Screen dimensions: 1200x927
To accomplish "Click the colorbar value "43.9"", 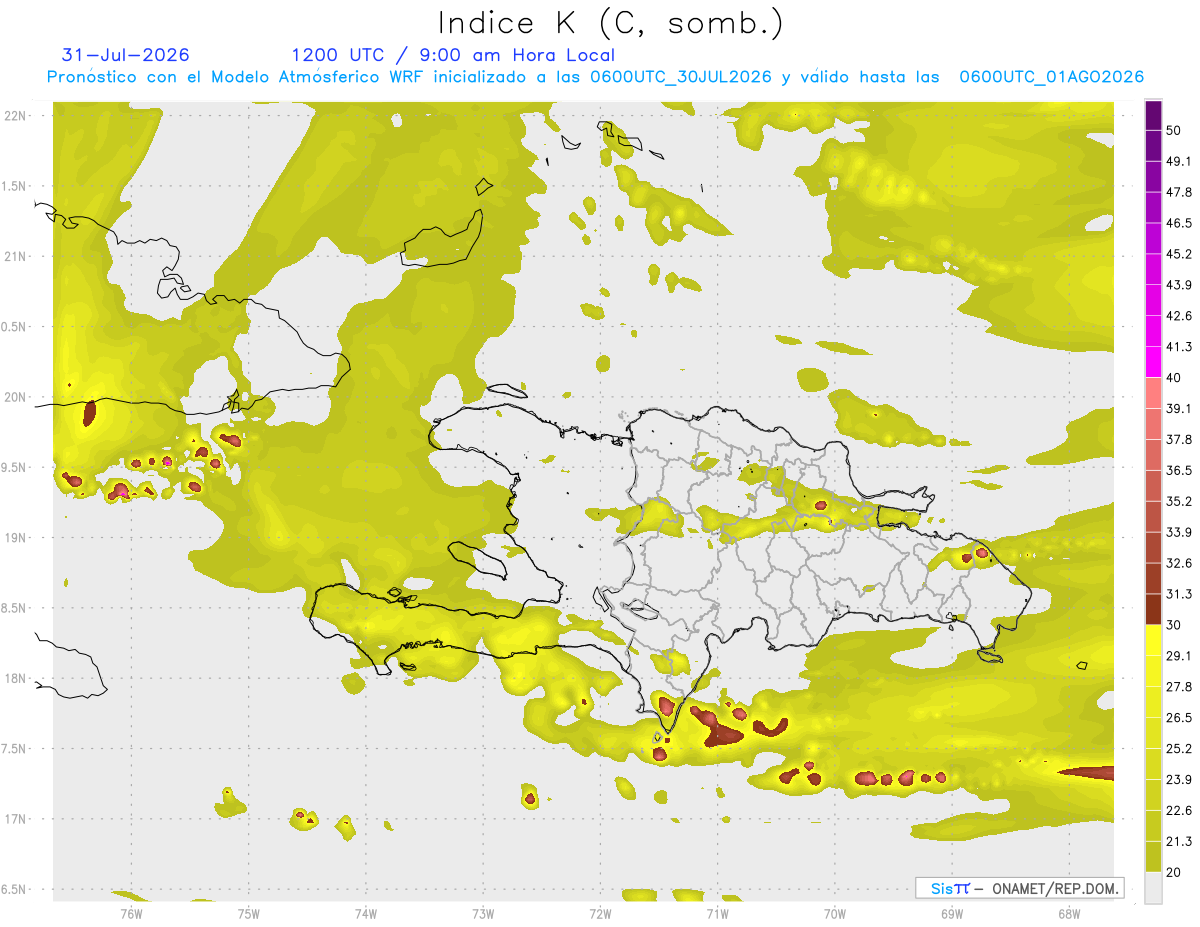I will tap(1179, 285).
